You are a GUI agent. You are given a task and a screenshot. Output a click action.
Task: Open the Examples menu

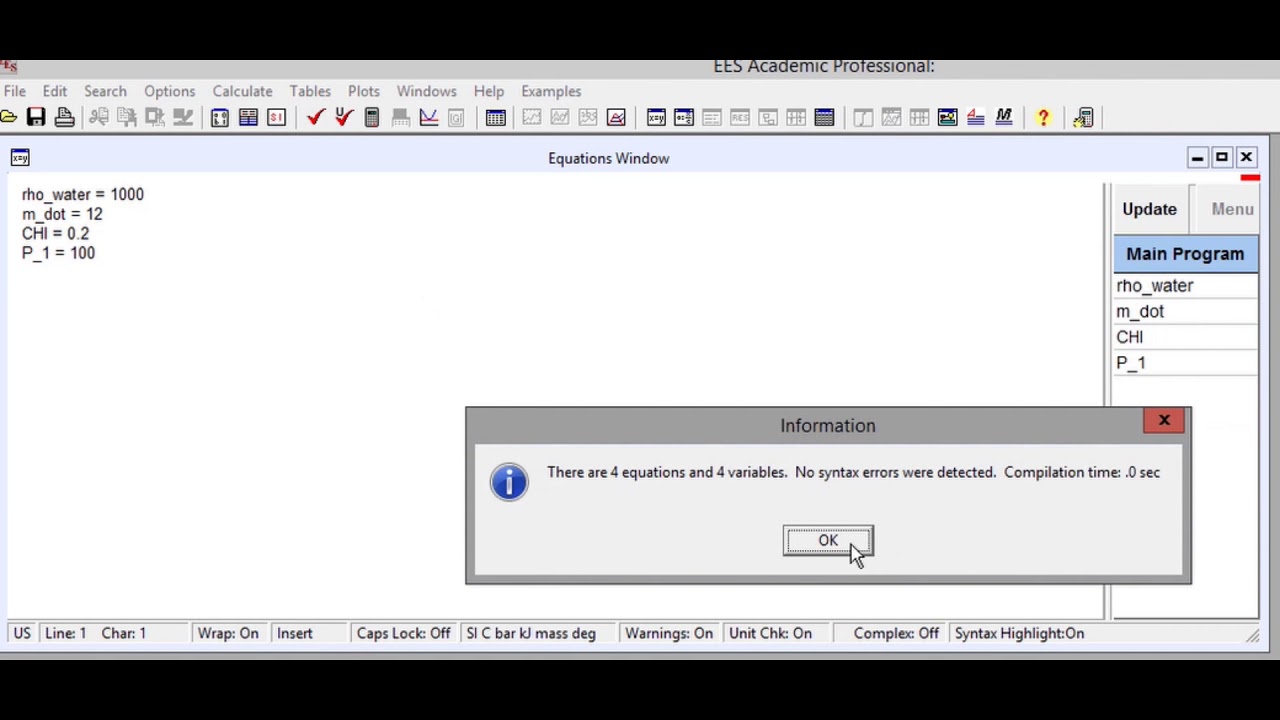coord(551,91)
